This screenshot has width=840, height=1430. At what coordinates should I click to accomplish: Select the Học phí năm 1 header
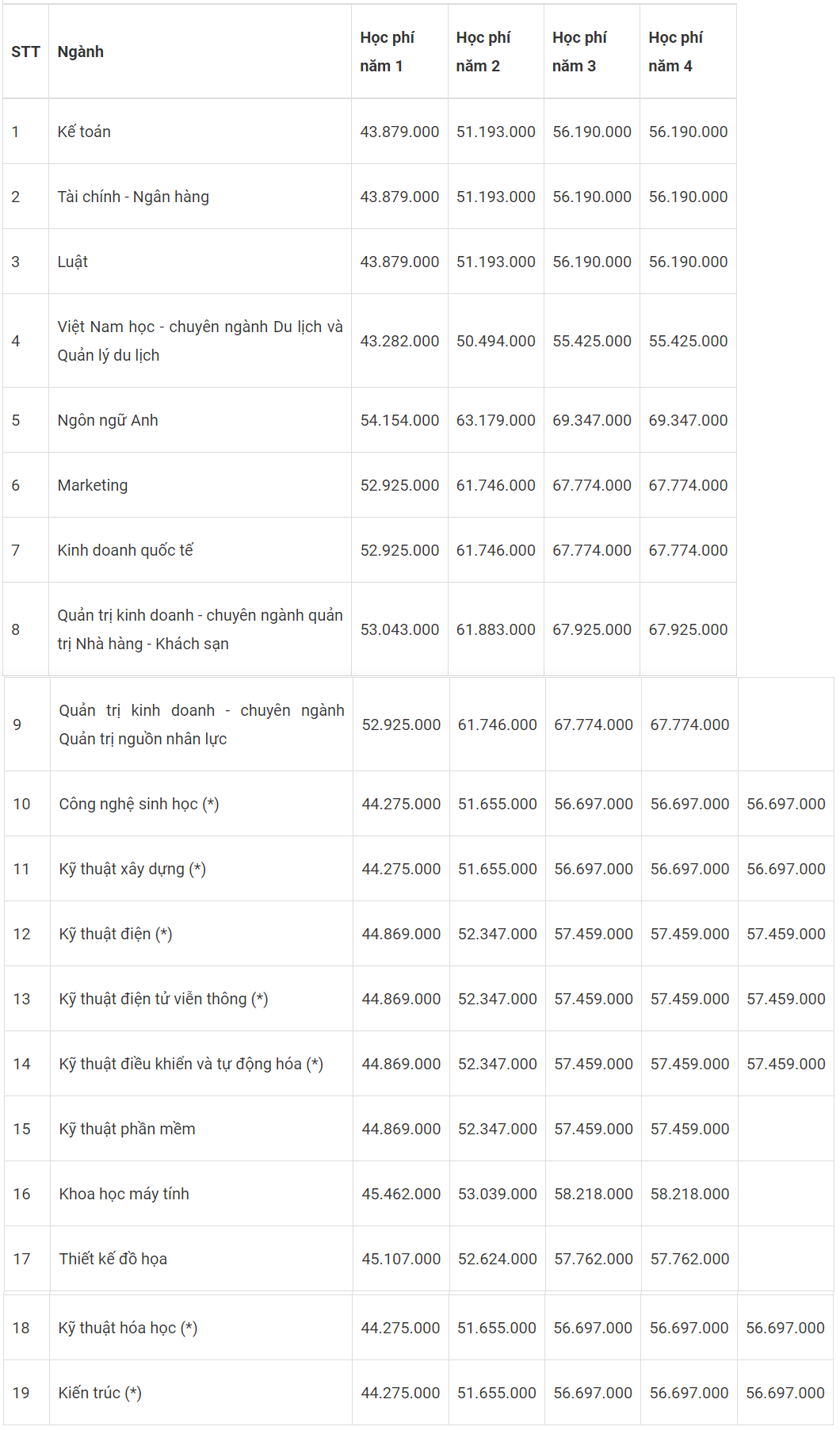[x=399, y=52]
